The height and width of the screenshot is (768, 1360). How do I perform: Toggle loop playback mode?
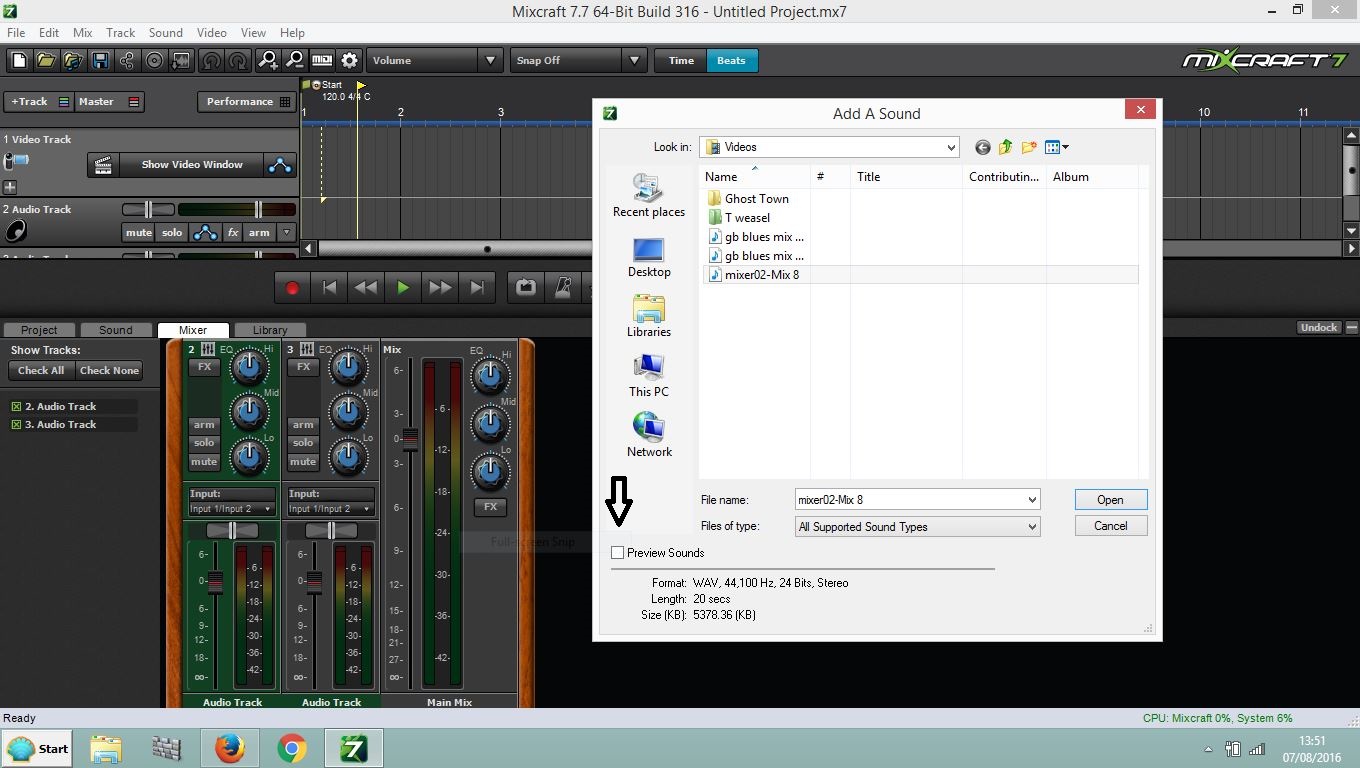pos(526,288)
